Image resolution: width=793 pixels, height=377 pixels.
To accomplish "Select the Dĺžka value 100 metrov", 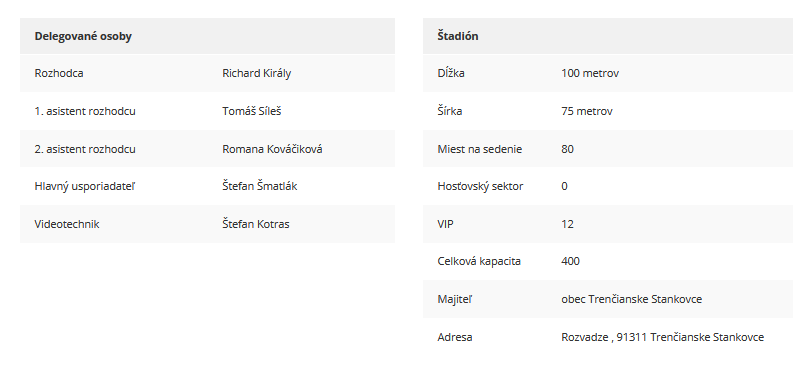I will click(590, 73).
